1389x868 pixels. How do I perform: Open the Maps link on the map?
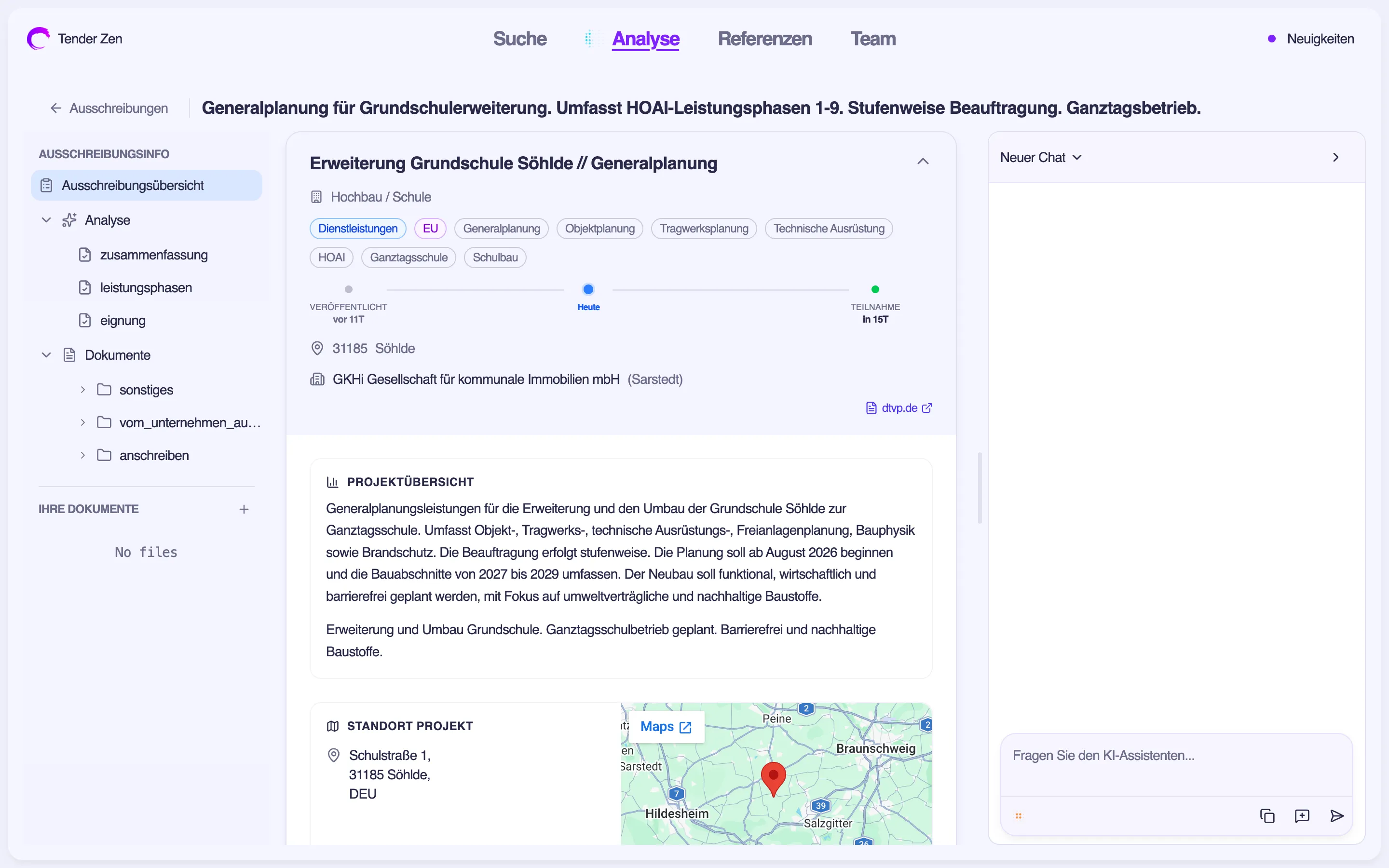click(665, 726)
